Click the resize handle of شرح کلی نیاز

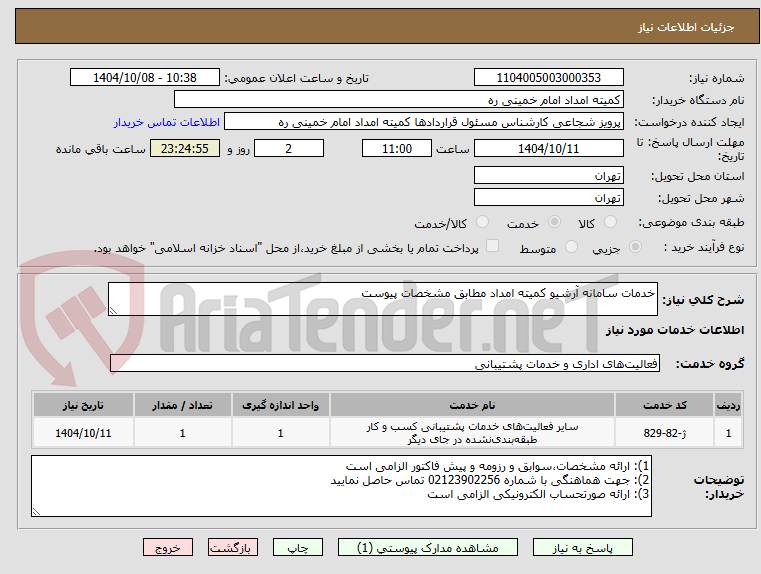click(x=113, y=311)
